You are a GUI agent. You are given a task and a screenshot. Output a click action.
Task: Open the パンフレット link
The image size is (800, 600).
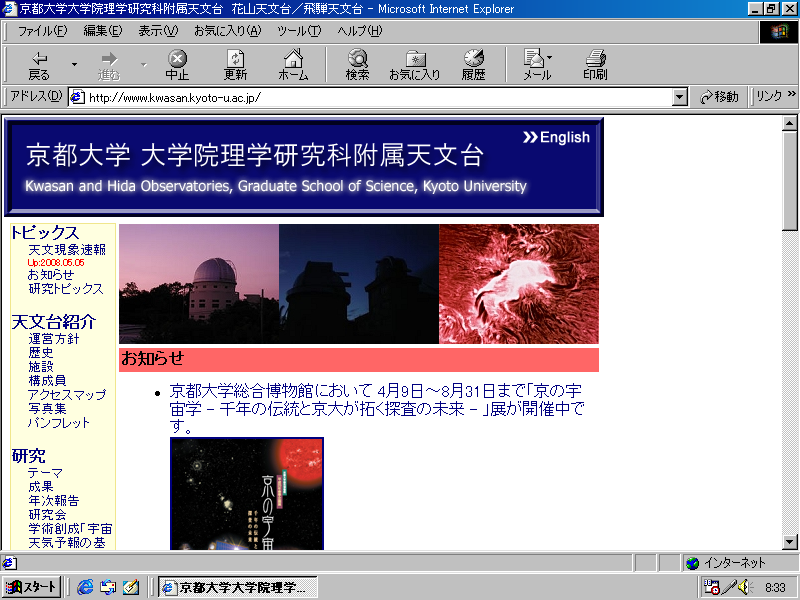59,422
